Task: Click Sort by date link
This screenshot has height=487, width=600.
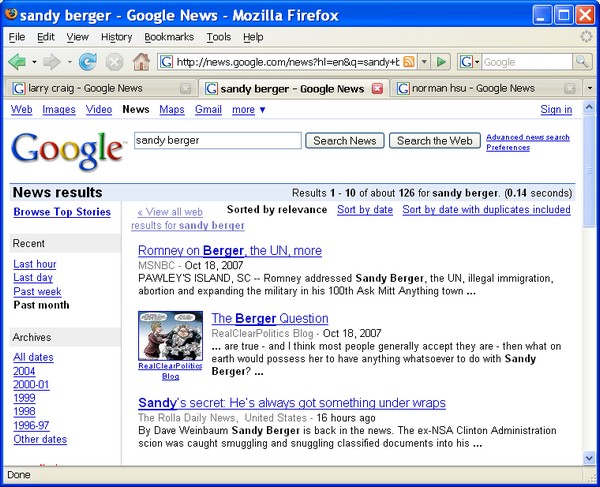Action: click(x=365, y=210)
